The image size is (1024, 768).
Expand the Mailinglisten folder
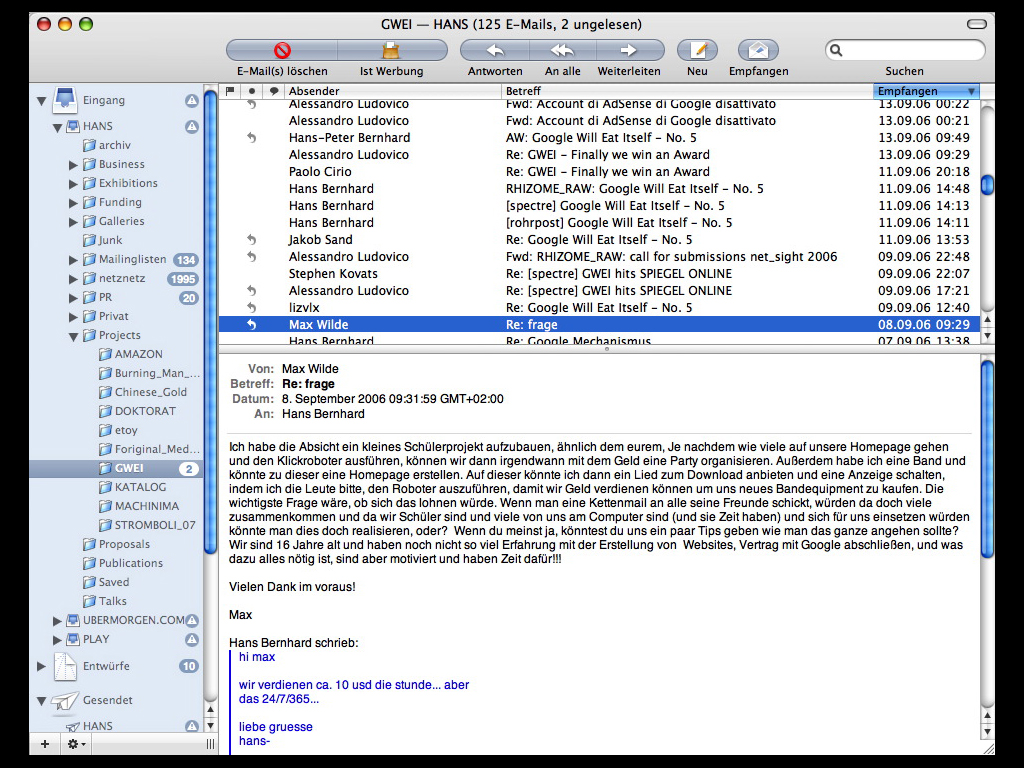click(74, 260)
